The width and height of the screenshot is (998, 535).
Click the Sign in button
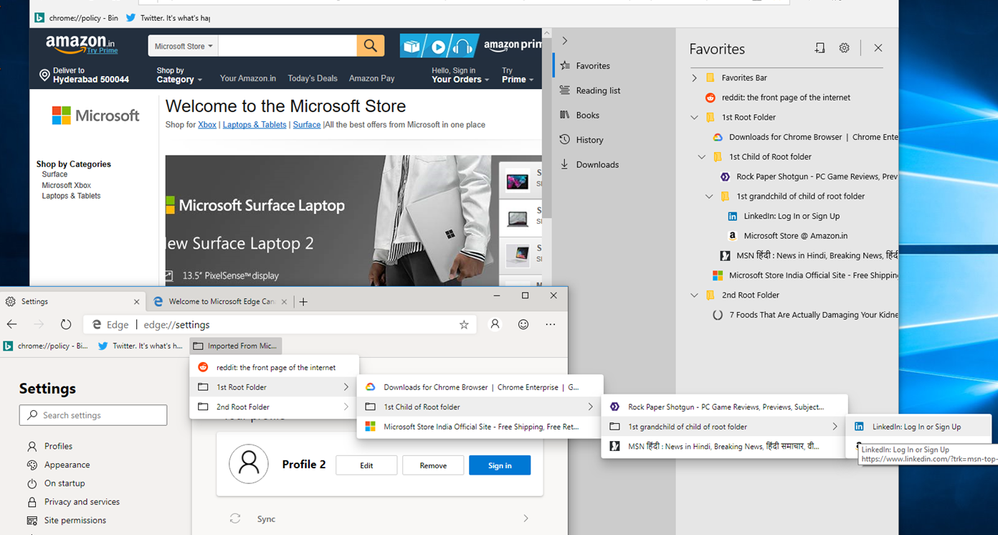(500, 465)
